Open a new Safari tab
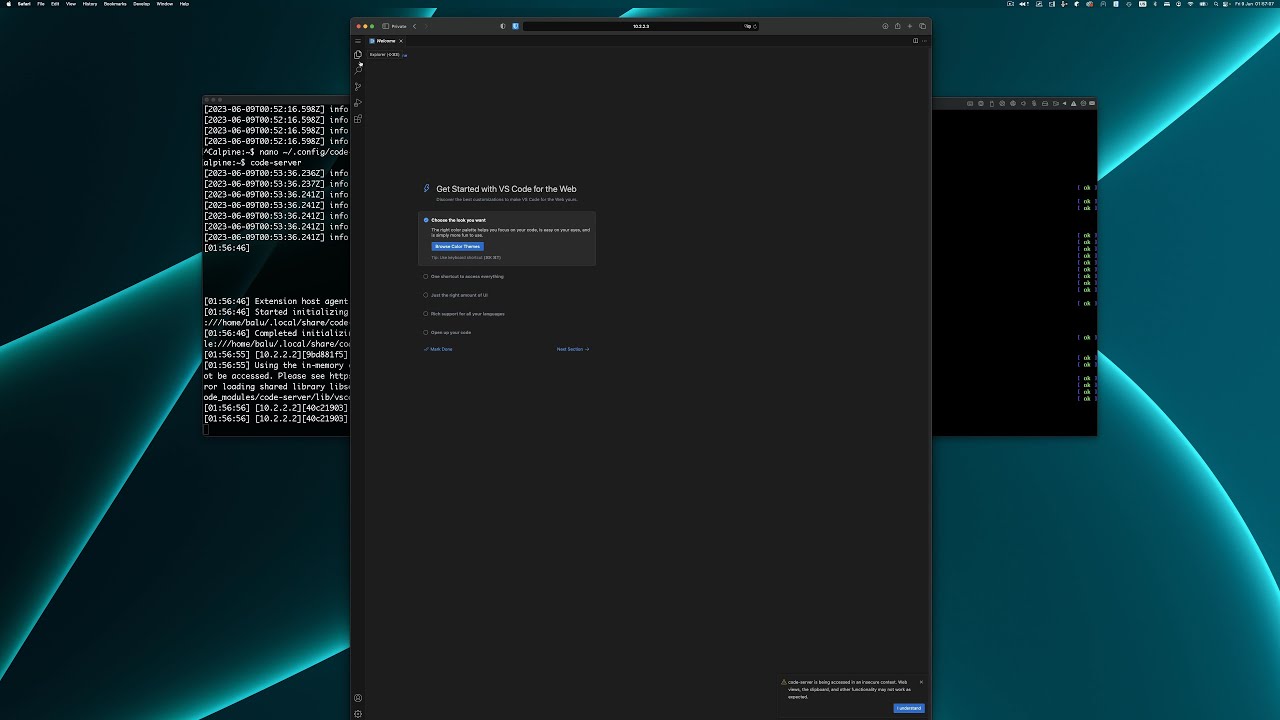The image size is (1280, 720). click(x=910, y=26)
